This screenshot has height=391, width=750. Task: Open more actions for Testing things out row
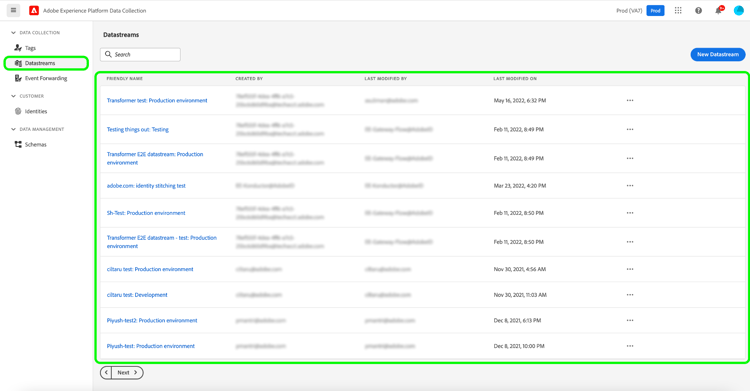(x=630, y=130)
